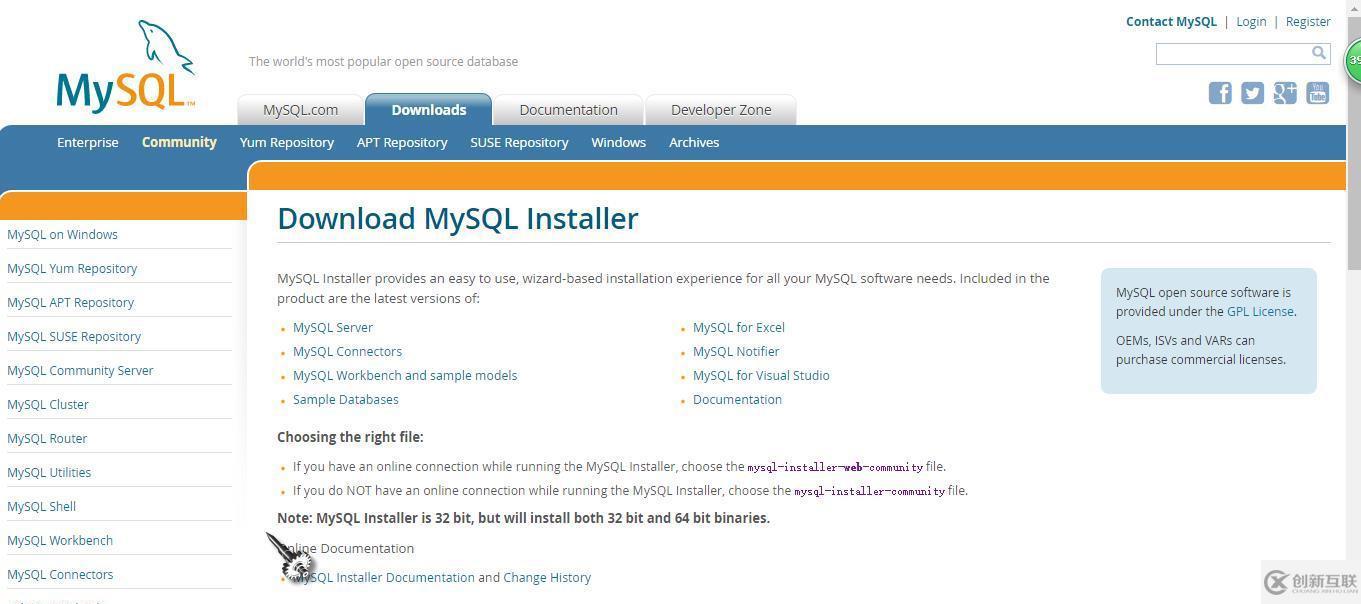Image resolution: width=1361 pixels, height=604 pixels.
Task: Click the MySQL for Excel link
Action: tap(739, 327)
